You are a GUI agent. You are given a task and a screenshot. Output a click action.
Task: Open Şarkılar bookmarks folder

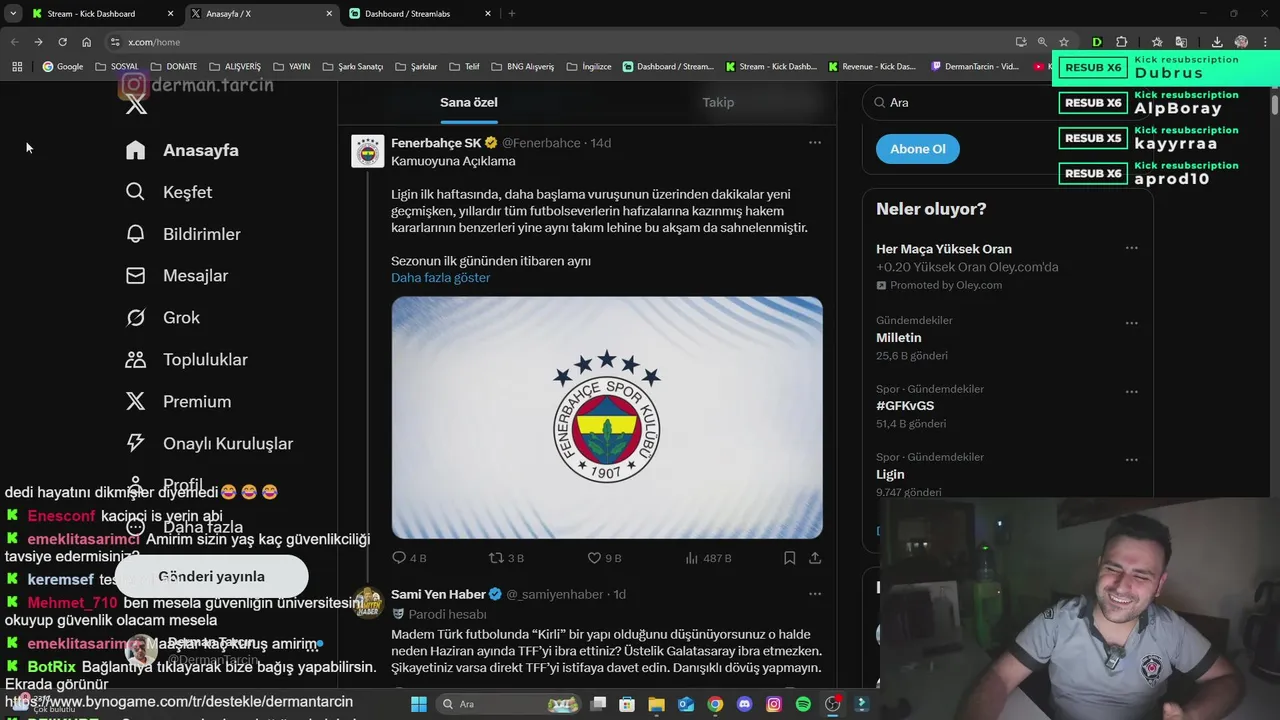click(417, 67)
